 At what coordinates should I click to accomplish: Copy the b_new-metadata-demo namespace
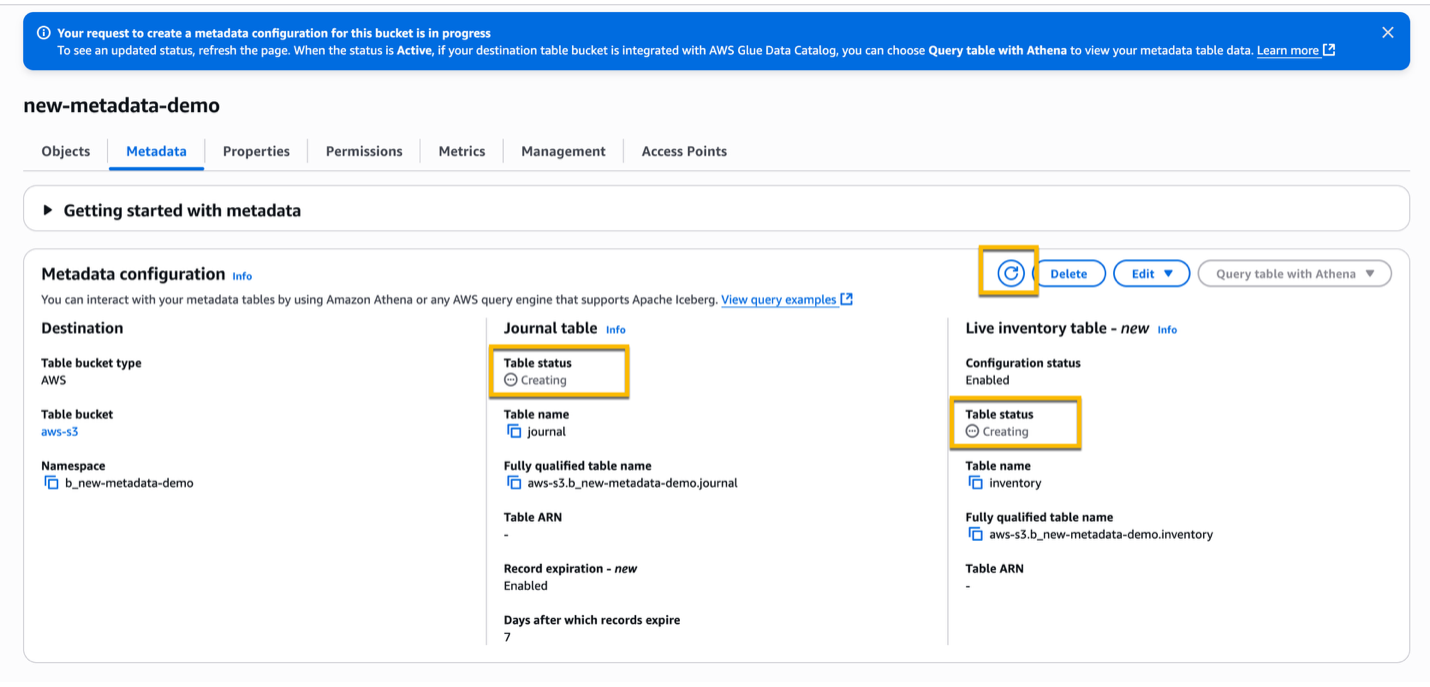tap(50, 482)
